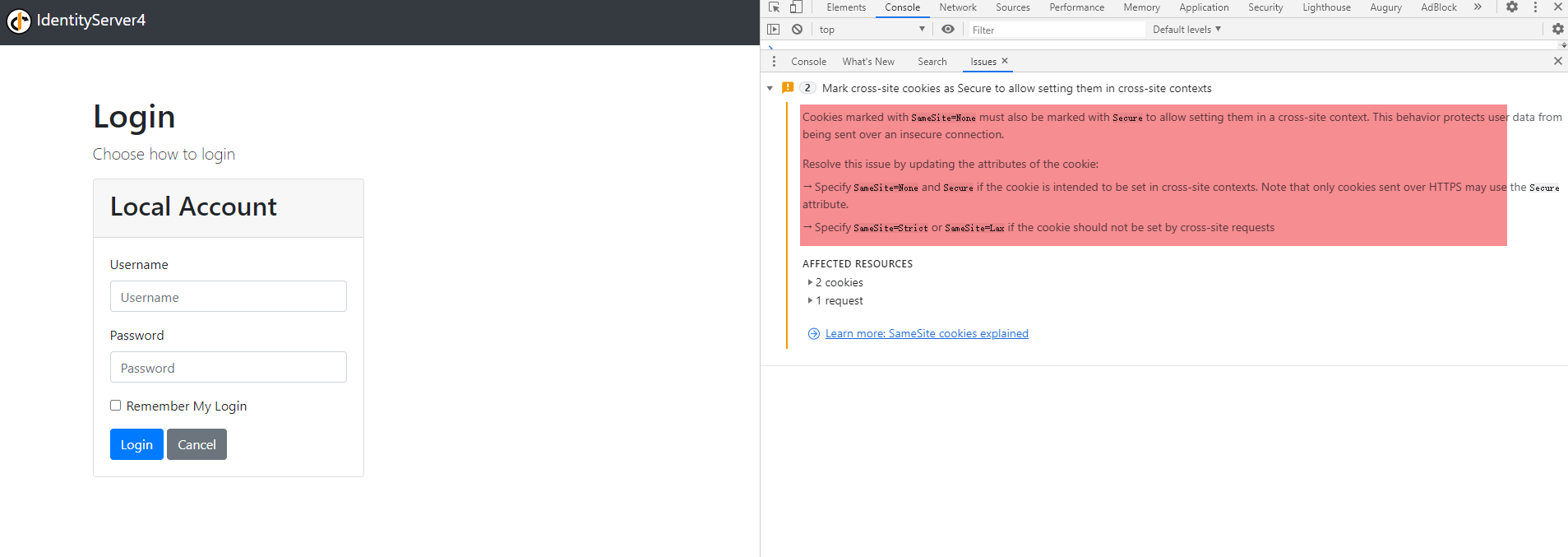Image resolution: width=1568 pixels, height=557 pixels.
Task: Open the Default levels dropdown
Action: click(x=1186, y=30)
